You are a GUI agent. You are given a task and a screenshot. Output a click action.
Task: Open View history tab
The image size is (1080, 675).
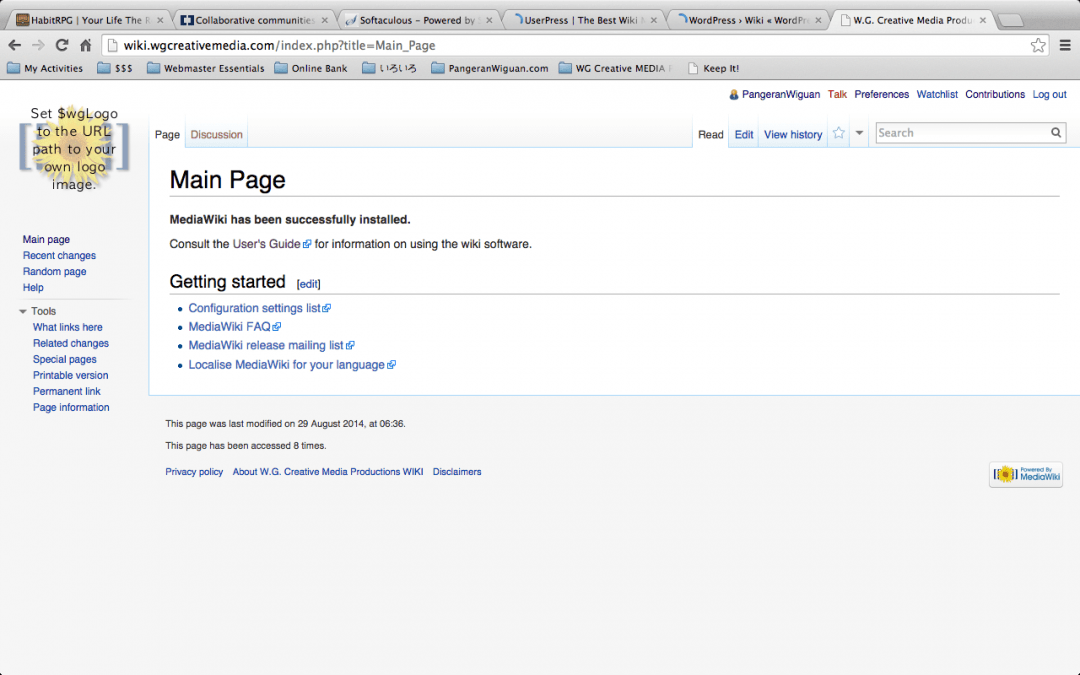[793, 134]
